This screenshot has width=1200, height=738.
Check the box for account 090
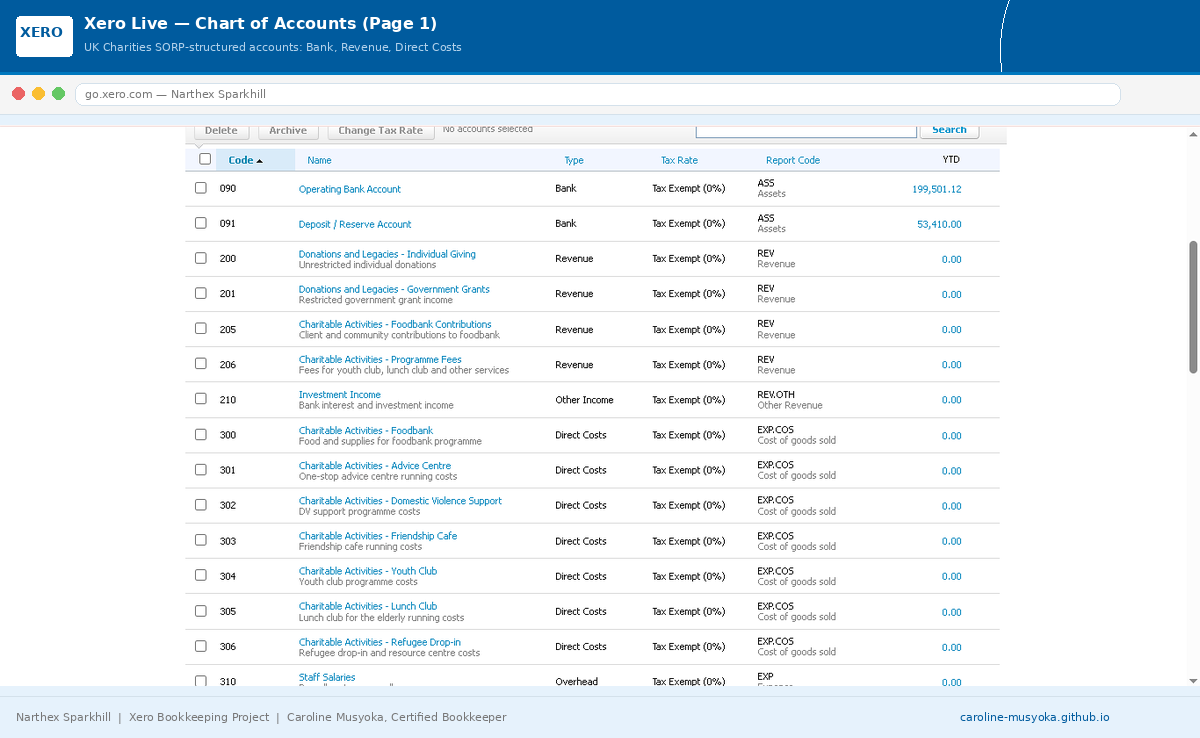(x=201, y=188)
